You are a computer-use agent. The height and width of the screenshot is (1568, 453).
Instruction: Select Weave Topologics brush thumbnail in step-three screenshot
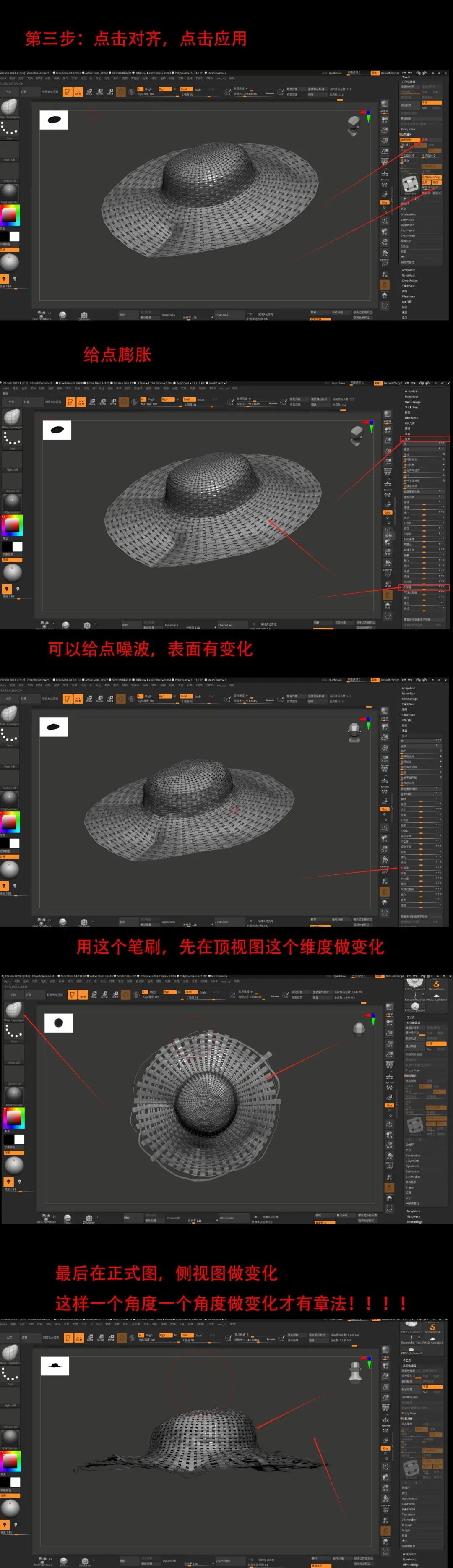pos(9,108)
